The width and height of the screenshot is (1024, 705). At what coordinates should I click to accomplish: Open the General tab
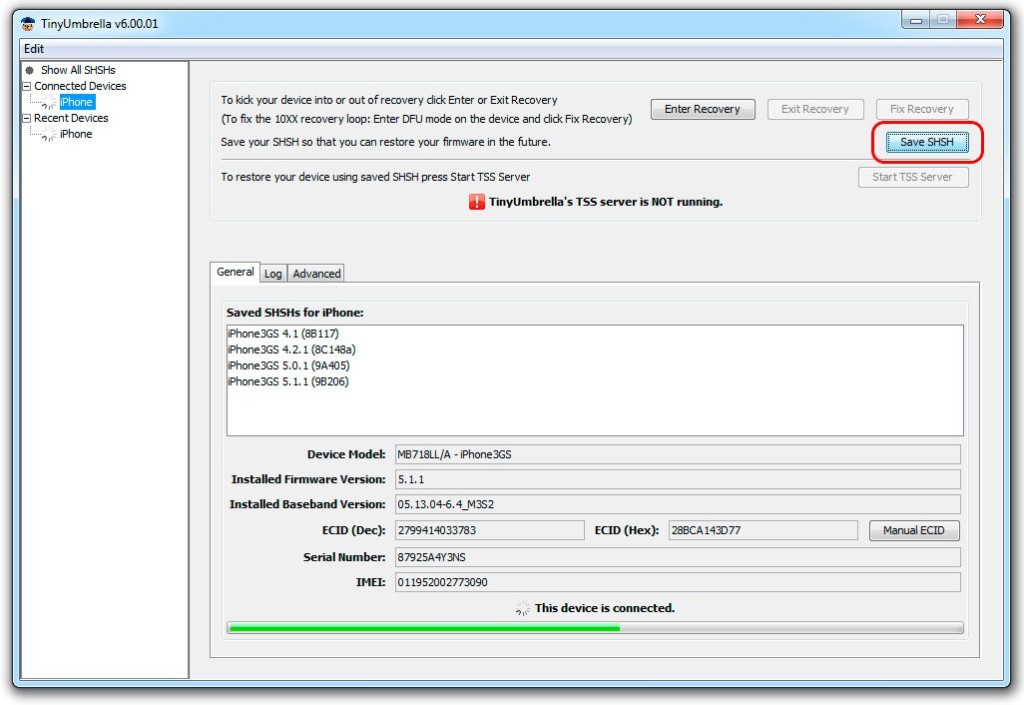click(235, 273)
